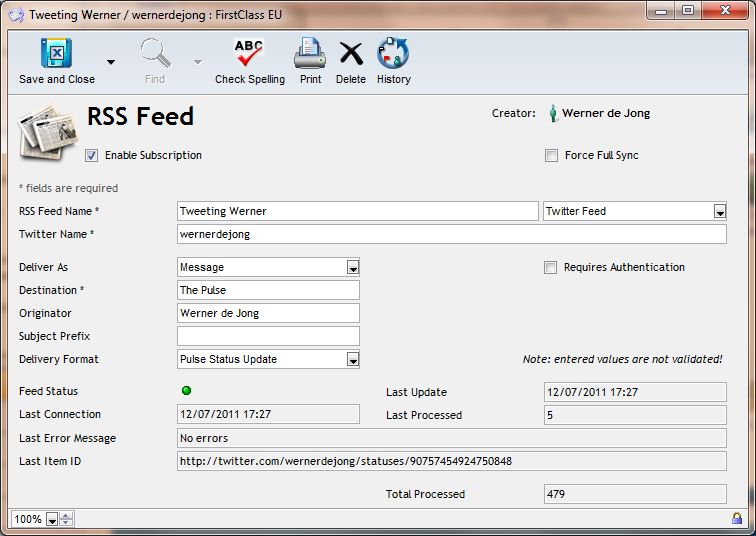Image resolution: width=756 pixels, height=536 pixels.
Task: Click the Twitter Name input field
Action: (451, 234)
